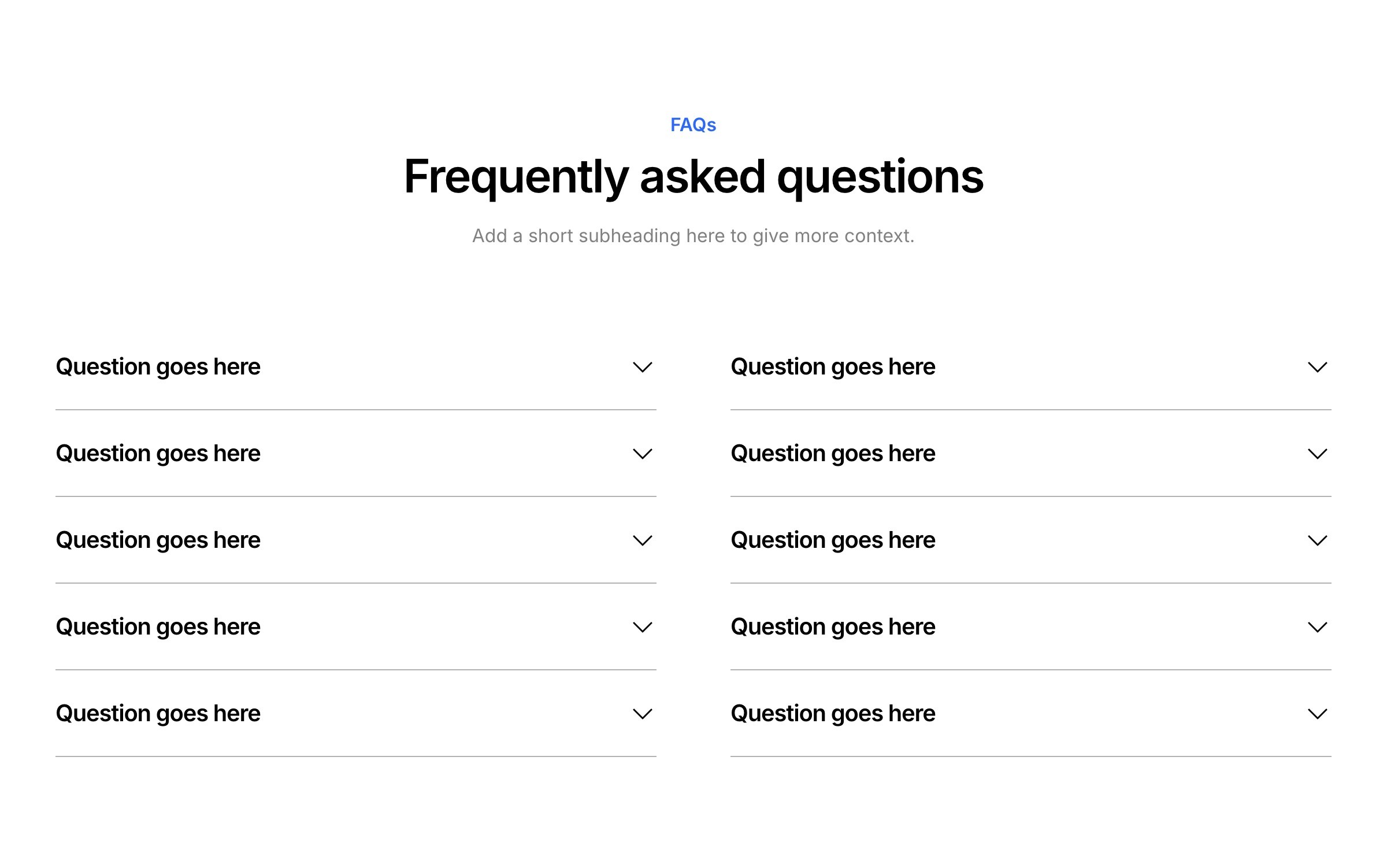Expand first left-column question using its chevron
The height and width of the screenshot is (868, 1387).
point(642,368)
